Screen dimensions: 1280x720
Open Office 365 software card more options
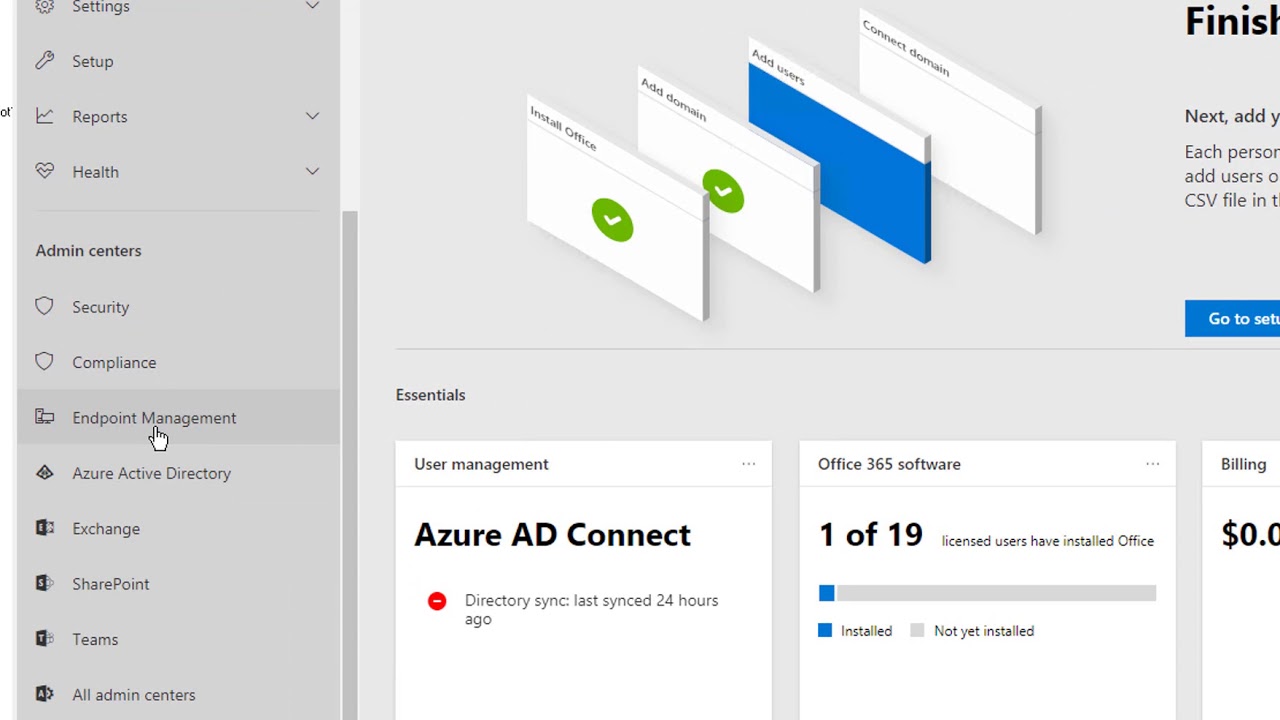pos(1152,464)
